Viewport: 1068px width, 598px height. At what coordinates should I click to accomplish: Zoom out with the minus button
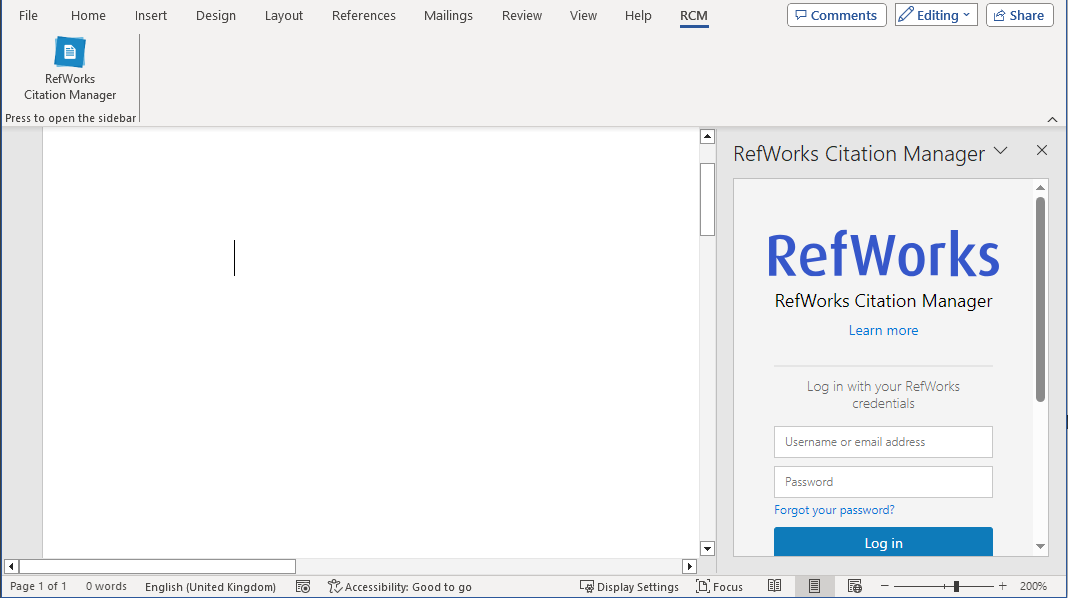(885, 586)
